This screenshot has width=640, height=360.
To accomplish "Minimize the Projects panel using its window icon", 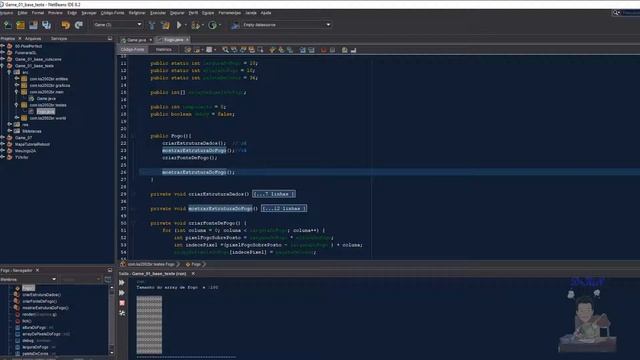I will [110, 38].
